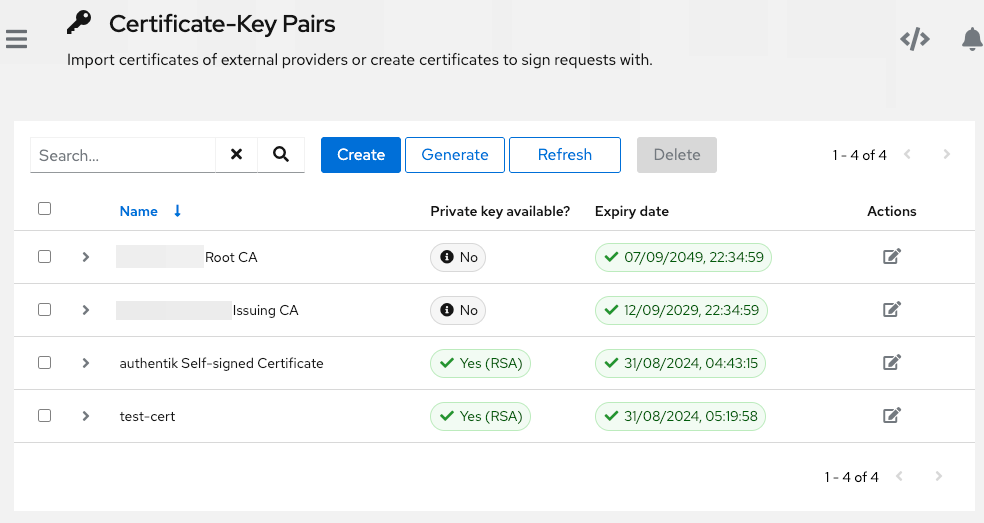The image size is (984, 523).
Task: Open the API drawer code icon
Action: click(914, 39)
